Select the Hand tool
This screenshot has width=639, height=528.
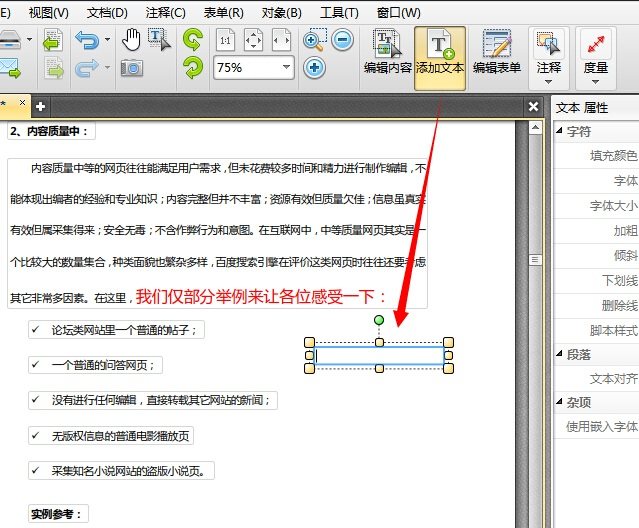pos(131,40)
